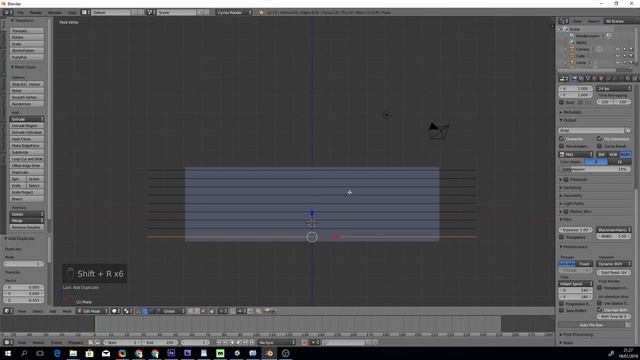Open Microsoft Edge from taskbar

coord(57,353)
